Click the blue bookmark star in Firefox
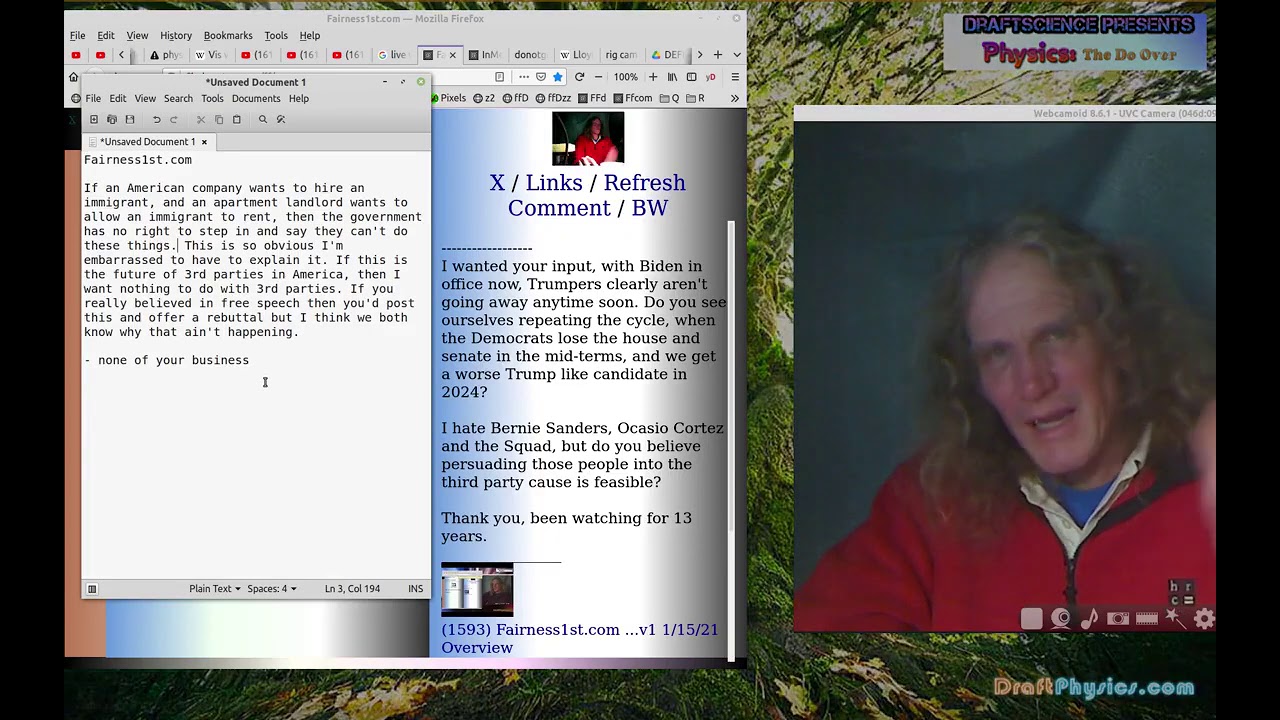 (558, 77)
